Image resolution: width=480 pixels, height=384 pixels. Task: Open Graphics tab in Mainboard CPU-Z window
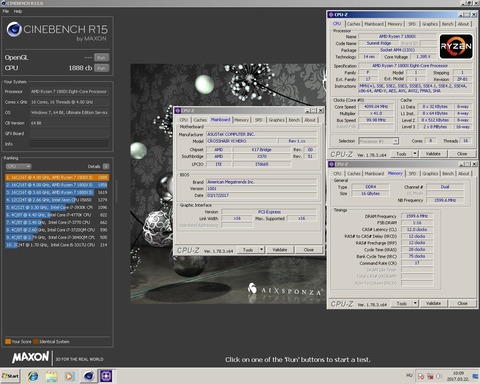[276, 120]
